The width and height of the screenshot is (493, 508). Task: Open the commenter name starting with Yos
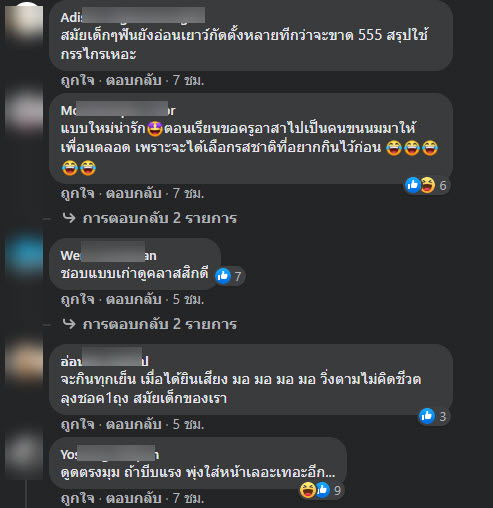click(x=110, y=454)
